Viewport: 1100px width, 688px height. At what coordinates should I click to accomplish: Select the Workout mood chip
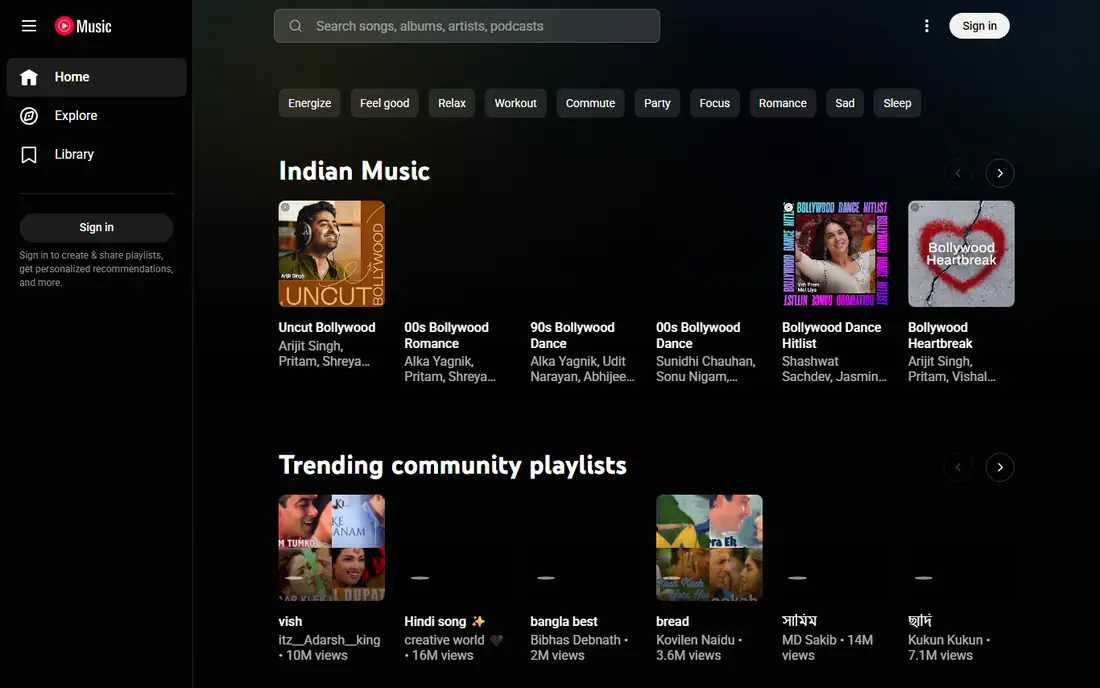pos(515,103)
